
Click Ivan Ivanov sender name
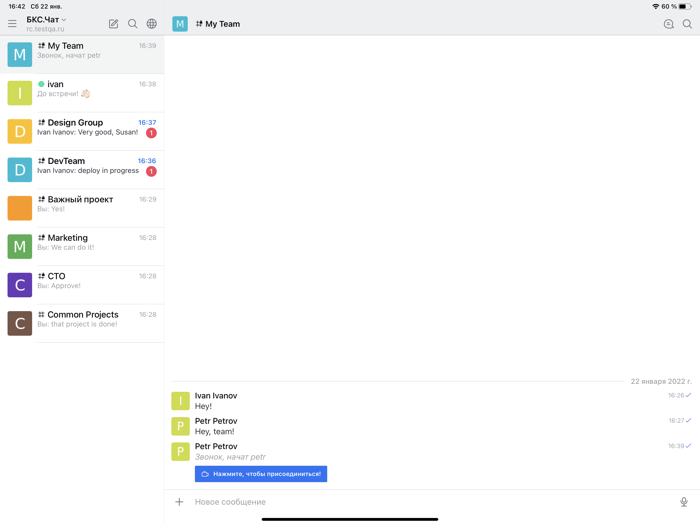pyautogui.click(x=216, y=396)
